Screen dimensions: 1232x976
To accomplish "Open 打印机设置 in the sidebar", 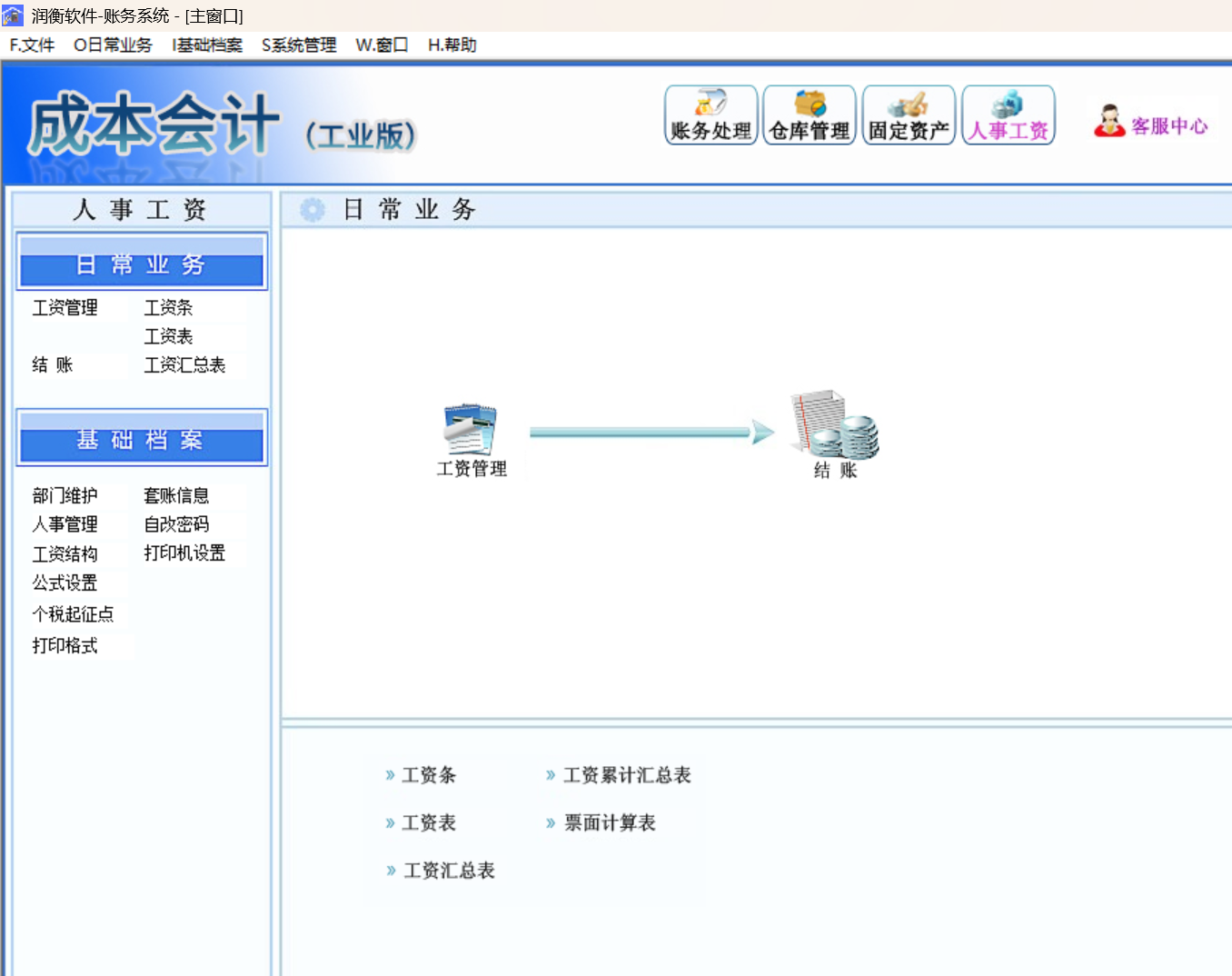I will click(184, 553).
